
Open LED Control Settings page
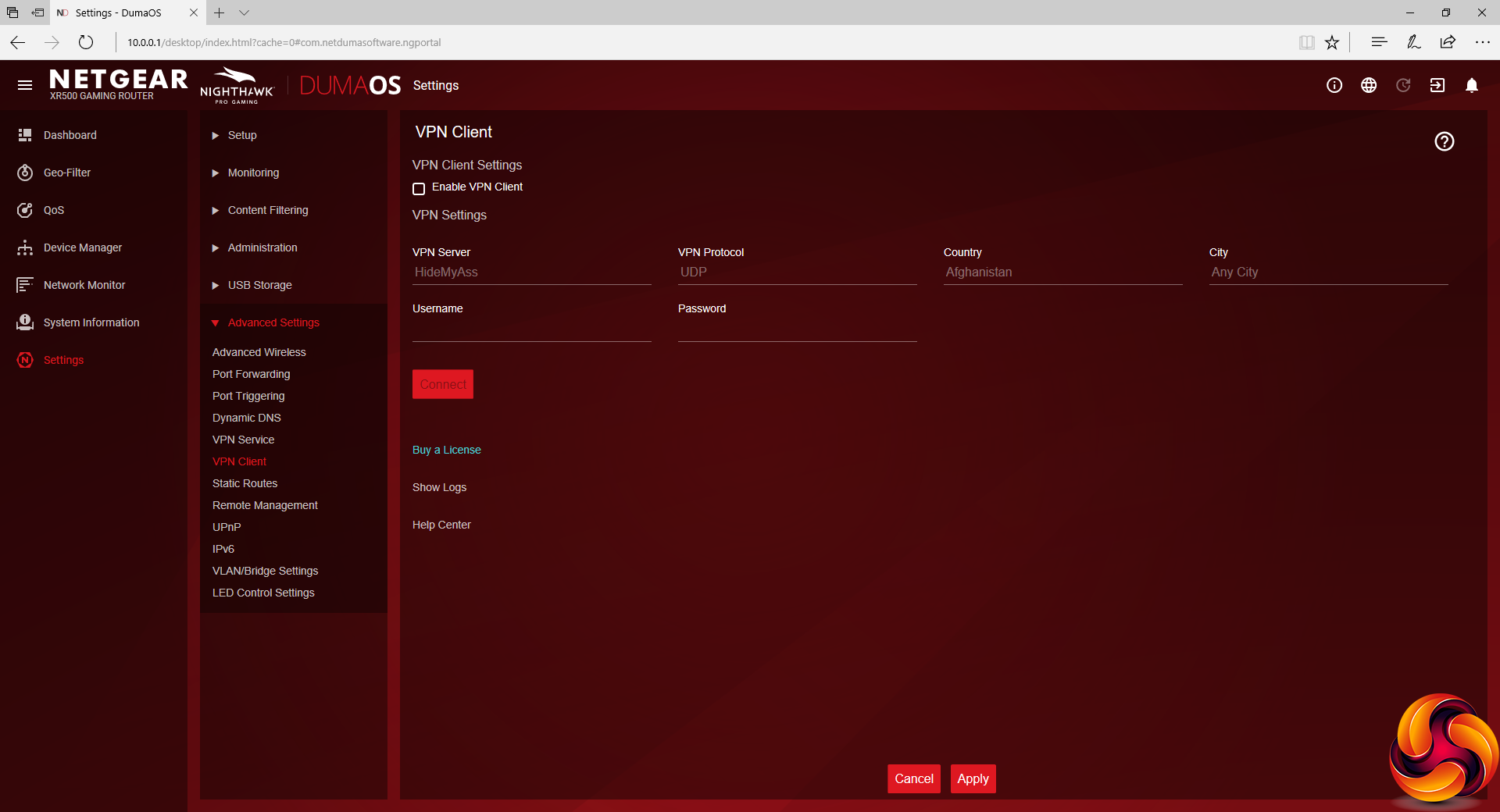(263, 593)
